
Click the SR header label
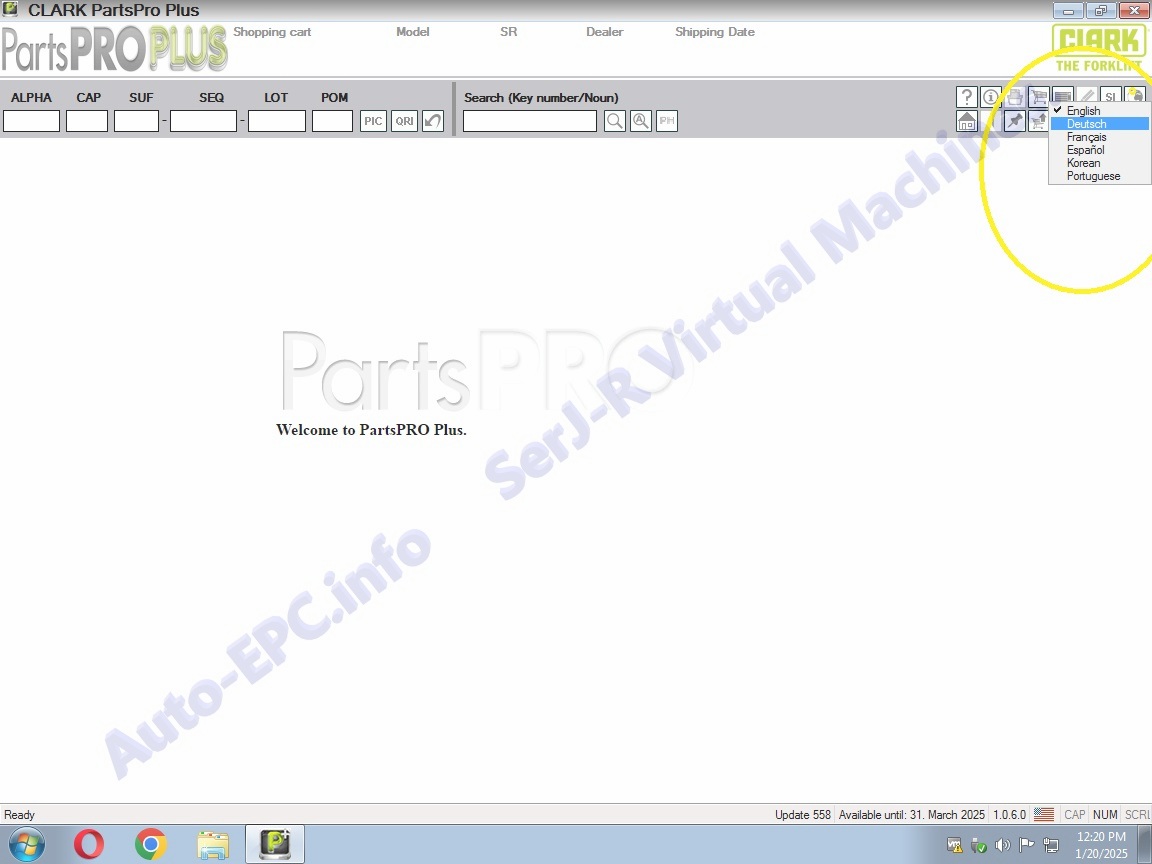508,32
